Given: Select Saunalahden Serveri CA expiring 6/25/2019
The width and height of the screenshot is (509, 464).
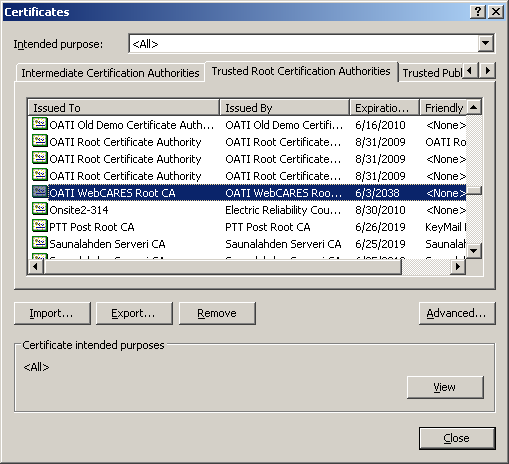Looking at the screenshot, I should pos(247,244).
